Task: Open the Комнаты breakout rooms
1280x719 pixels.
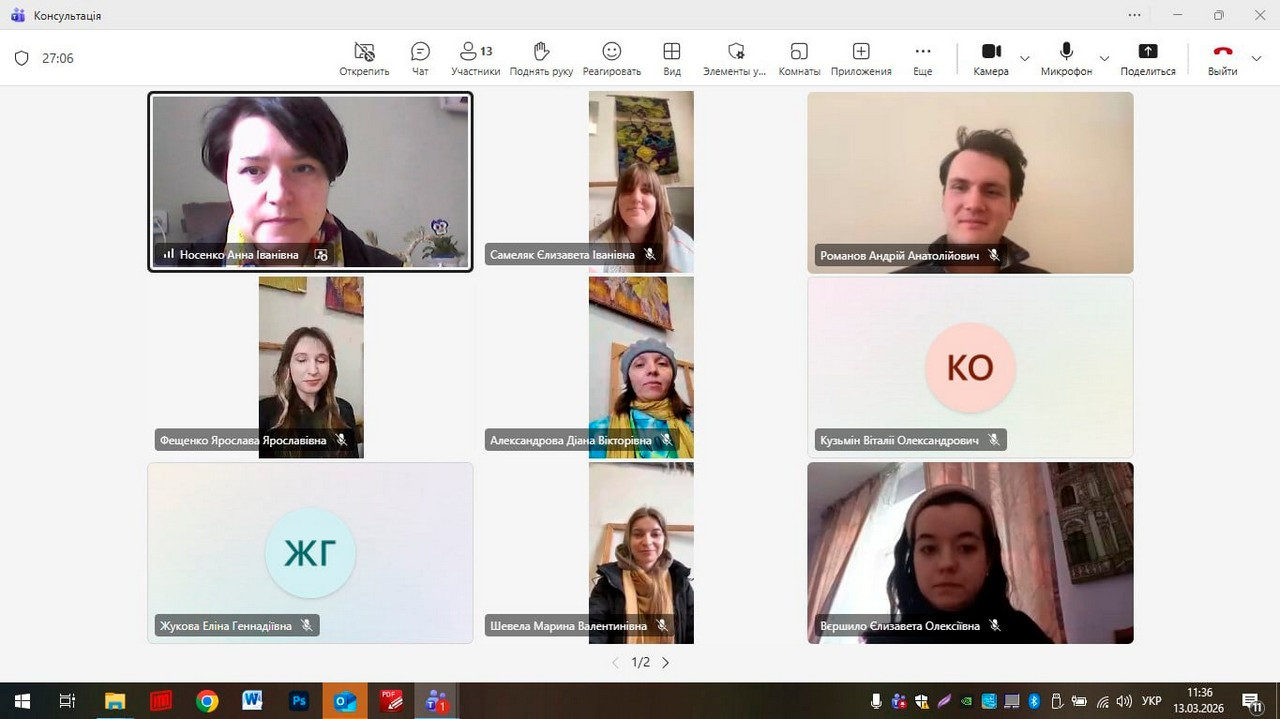Action: pyautogui.click(x=799, y=58)
